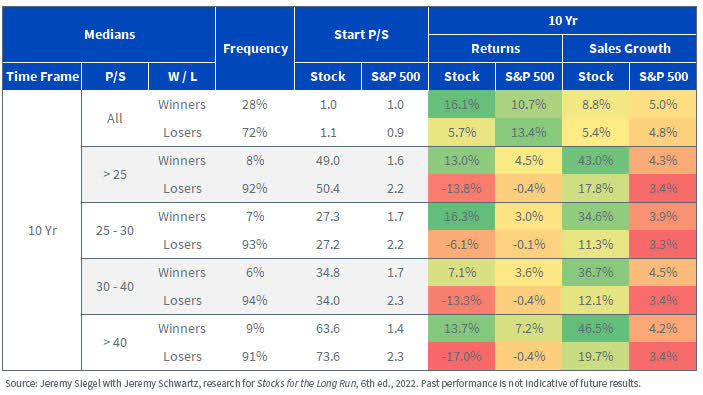Select the Sales Growth header cell

(x=629, y=48)
